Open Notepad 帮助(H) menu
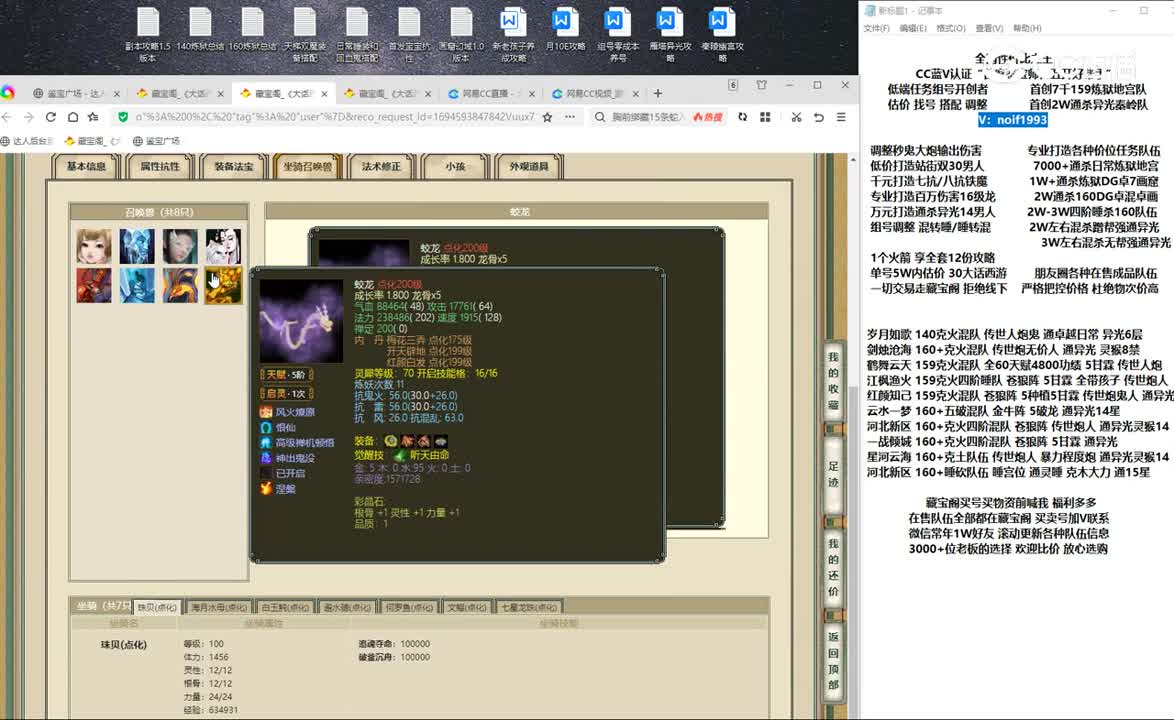The width and height of the screenshot is (1174, 720). pos(1027,28)
